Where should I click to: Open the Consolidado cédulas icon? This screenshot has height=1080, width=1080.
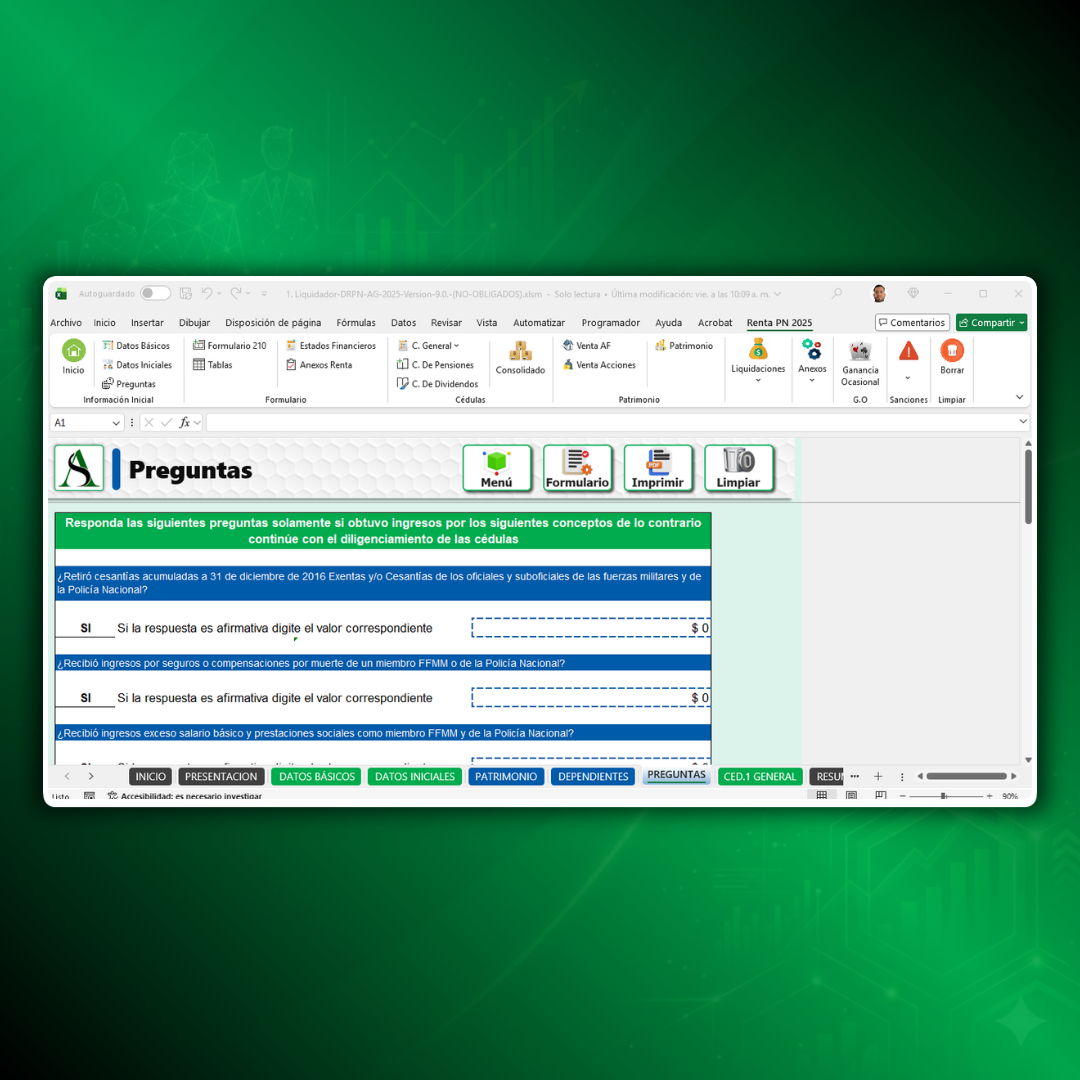(520, 357)
